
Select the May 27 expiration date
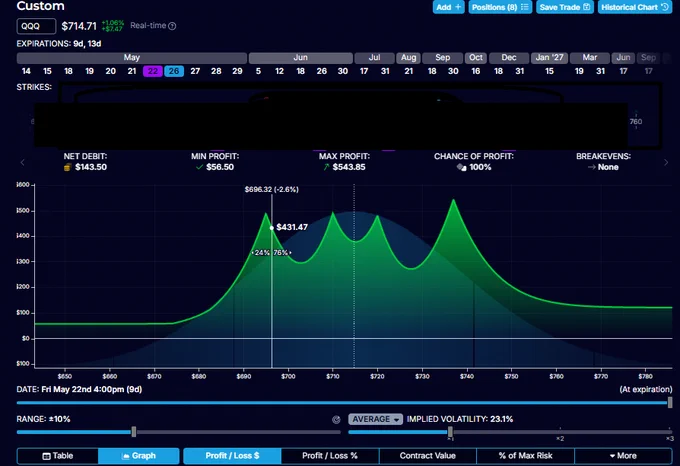pos(195,71)
